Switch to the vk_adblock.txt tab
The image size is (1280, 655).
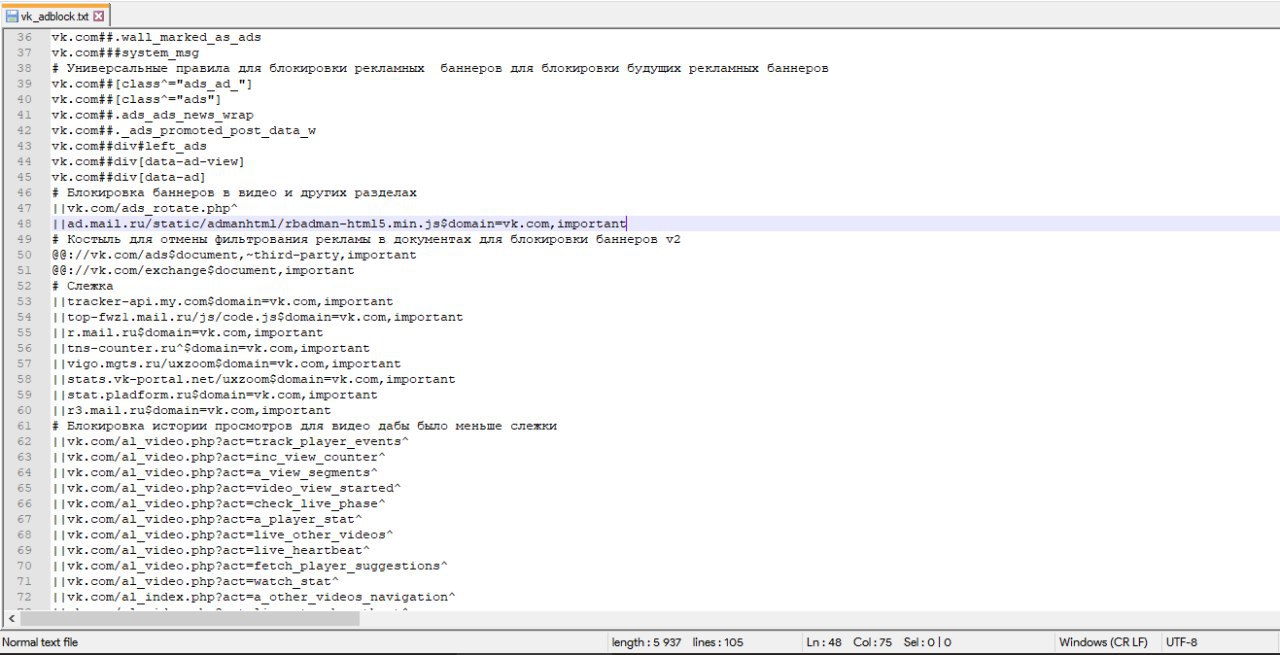click(55, 17)
